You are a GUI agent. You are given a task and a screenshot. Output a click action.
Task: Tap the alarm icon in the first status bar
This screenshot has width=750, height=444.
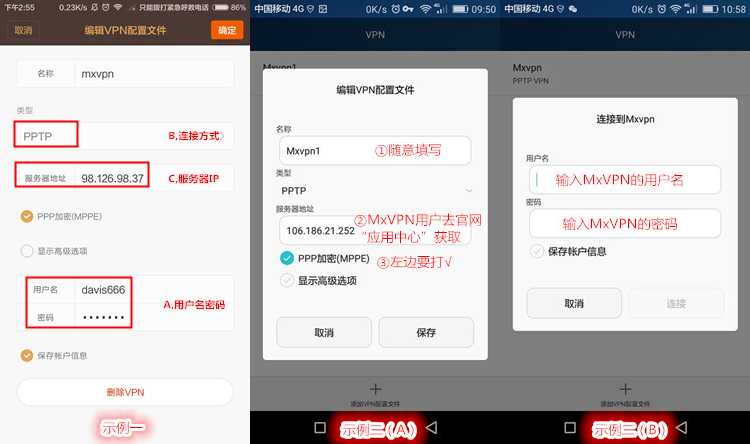(105, 8)
